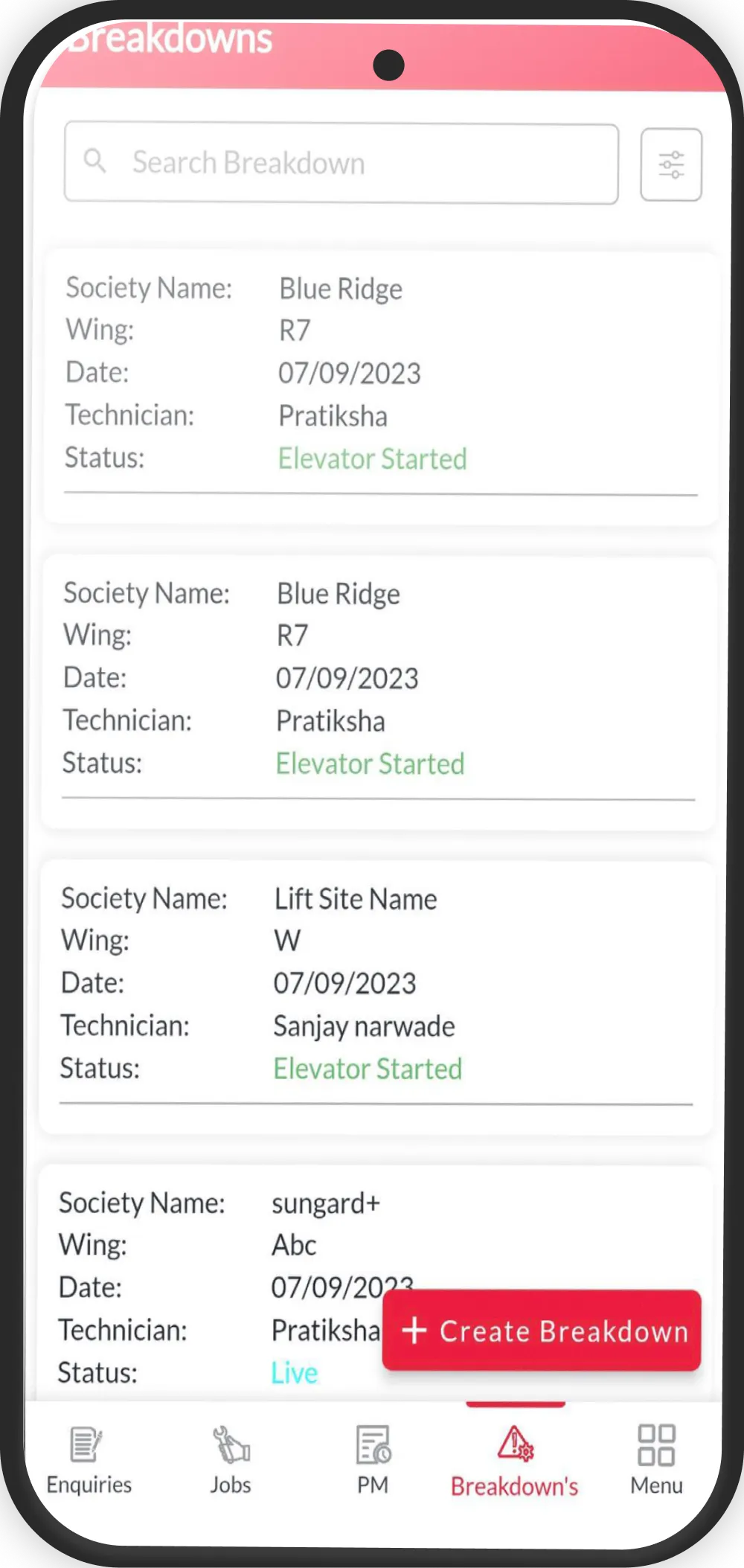Tap the Enquiries clipboard icon

click(86, 1444)
